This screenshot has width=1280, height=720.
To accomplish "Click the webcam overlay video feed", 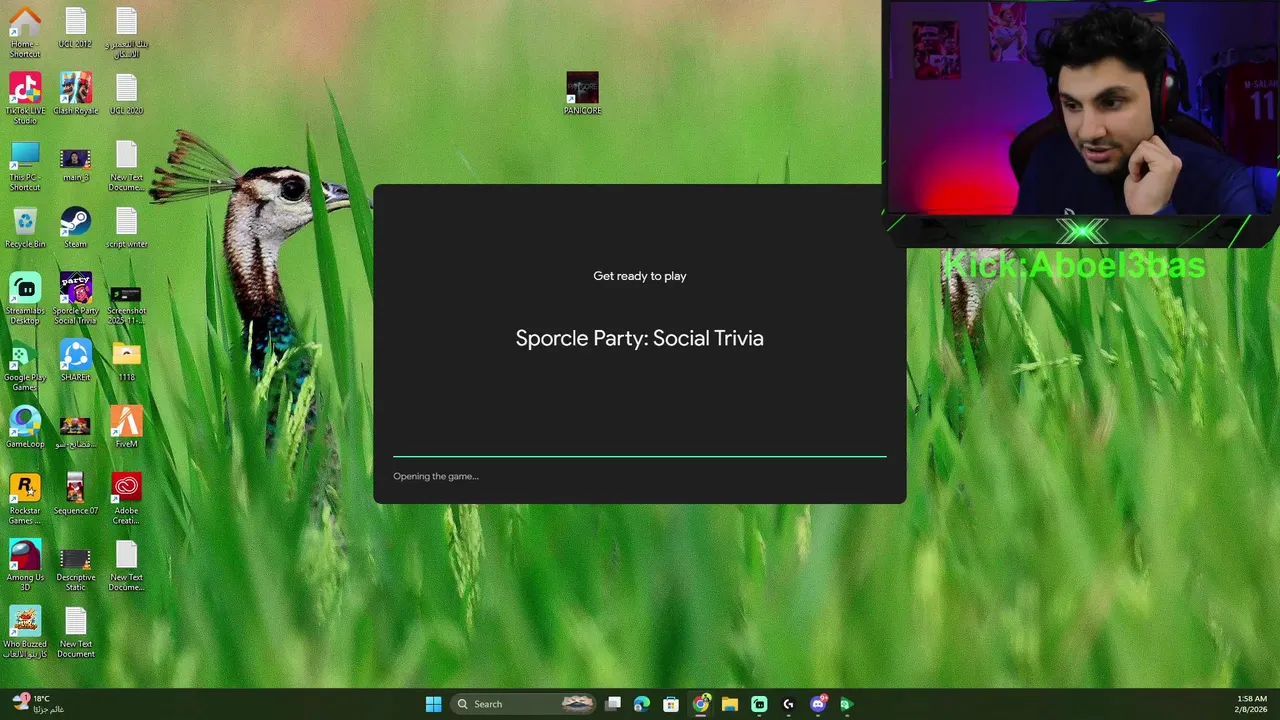I will point(1081,108).
